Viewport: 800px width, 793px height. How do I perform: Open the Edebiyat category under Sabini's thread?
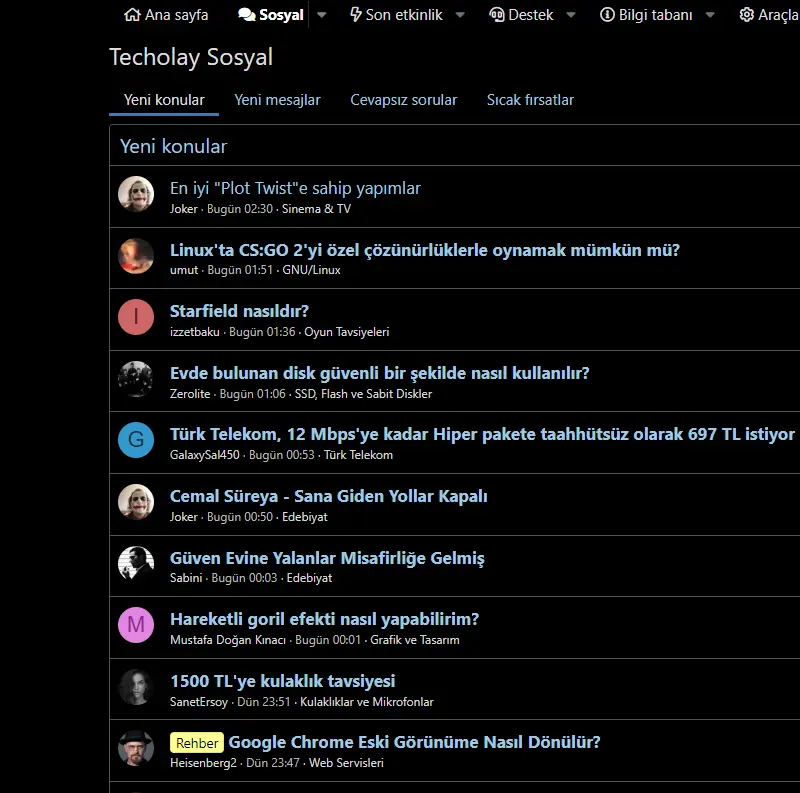point(309,578)
